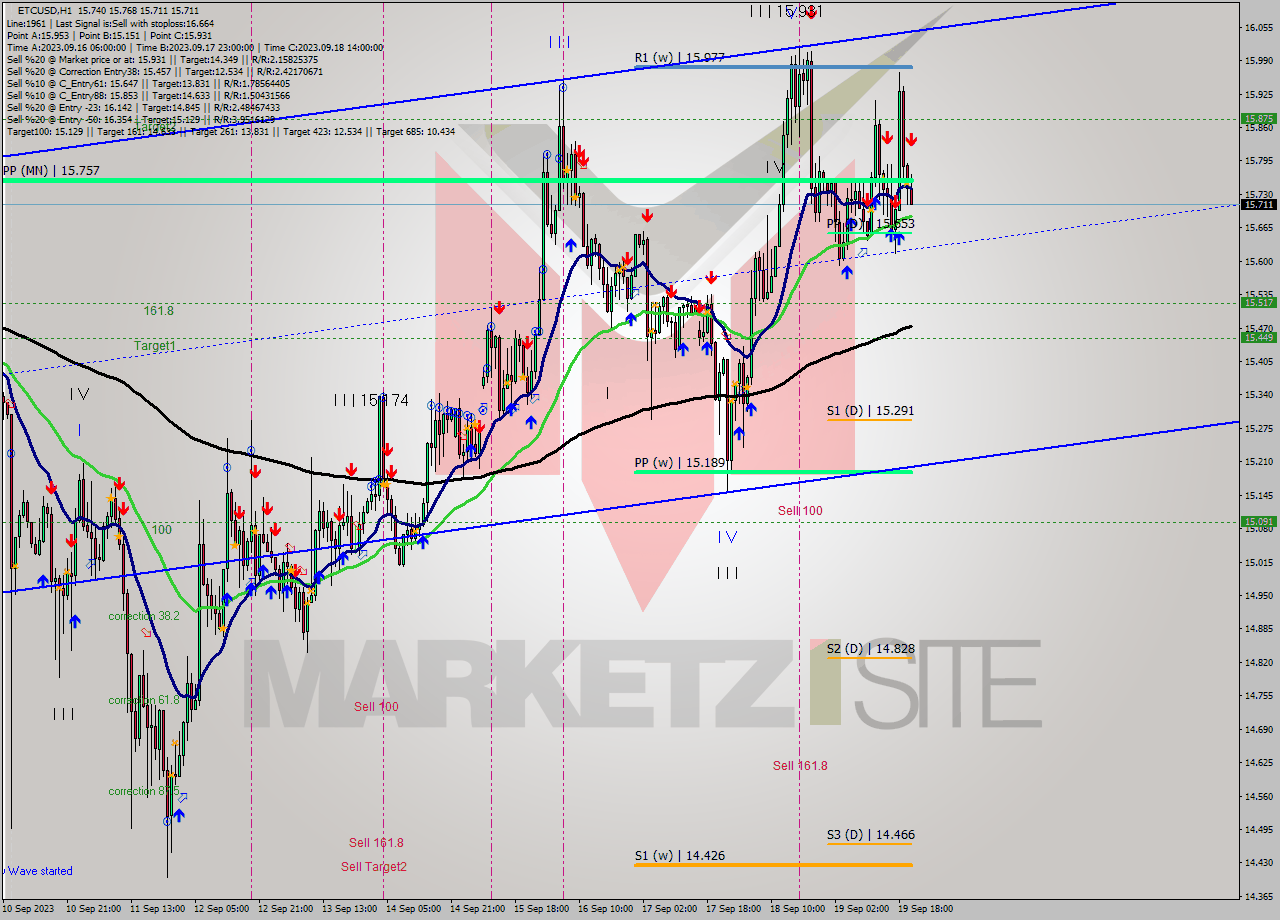
Task: Click the green 'Target1' label
Action: pyautogui.click(x=155, y=346)
